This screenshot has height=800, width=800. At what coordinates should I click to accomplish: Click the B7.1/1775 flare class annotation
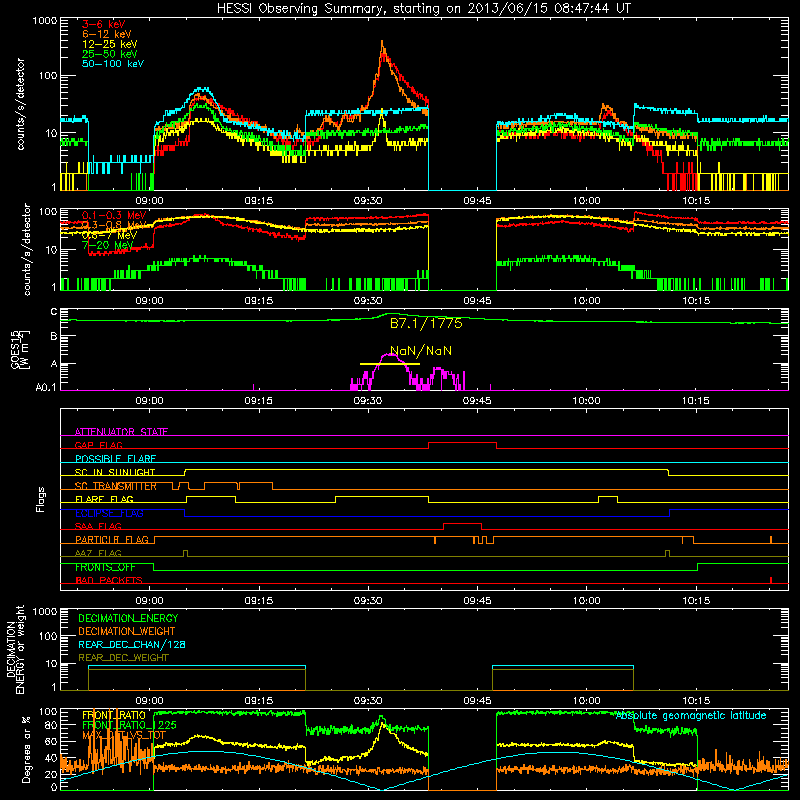426,323
